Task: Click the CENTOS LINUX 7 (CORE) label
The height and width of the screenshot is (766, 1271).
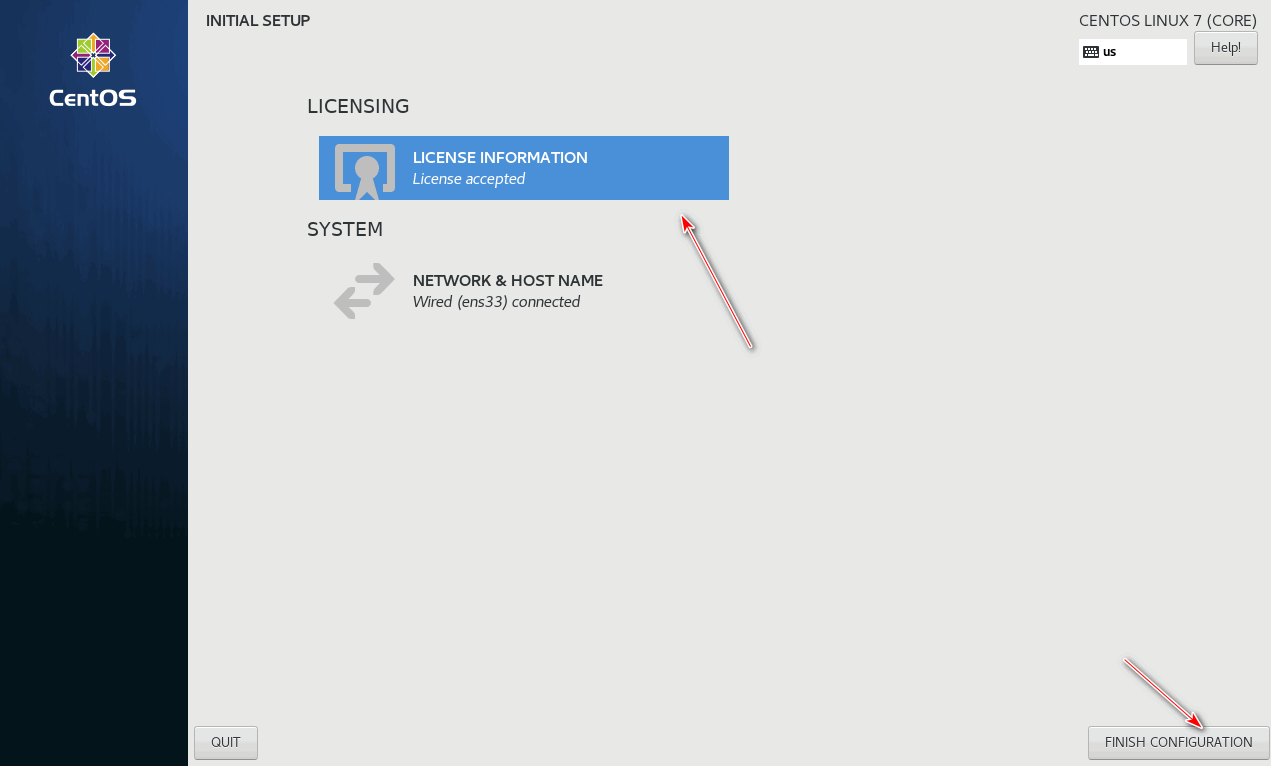Action: [1168, 20]
